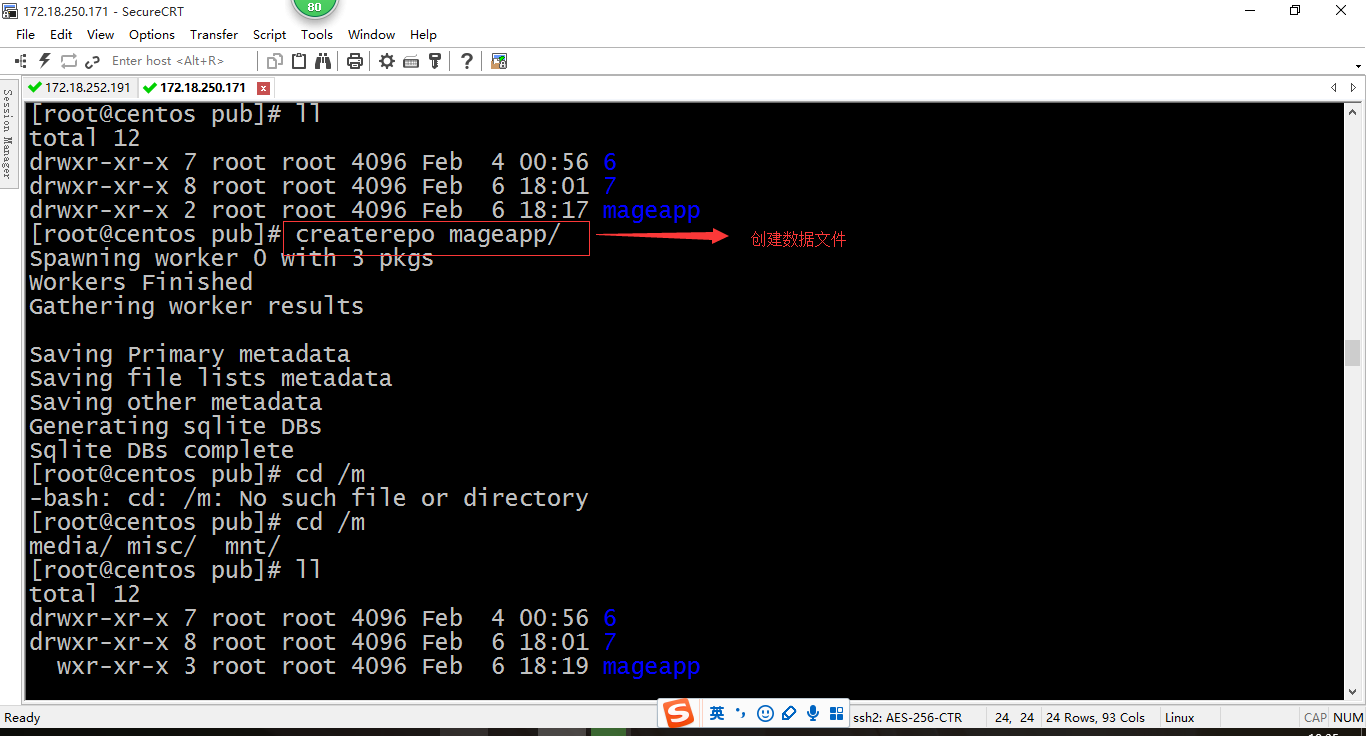Click the NUM indicator in status bar
The width and height of the screenshot is (1366, 736).
[x=1348, y=718]
